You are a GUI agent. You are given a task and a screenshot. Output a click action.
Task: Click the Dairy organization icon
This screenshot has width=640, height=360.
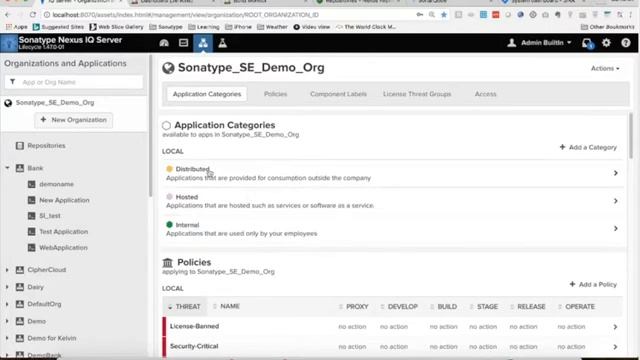(x=20, y=287)
